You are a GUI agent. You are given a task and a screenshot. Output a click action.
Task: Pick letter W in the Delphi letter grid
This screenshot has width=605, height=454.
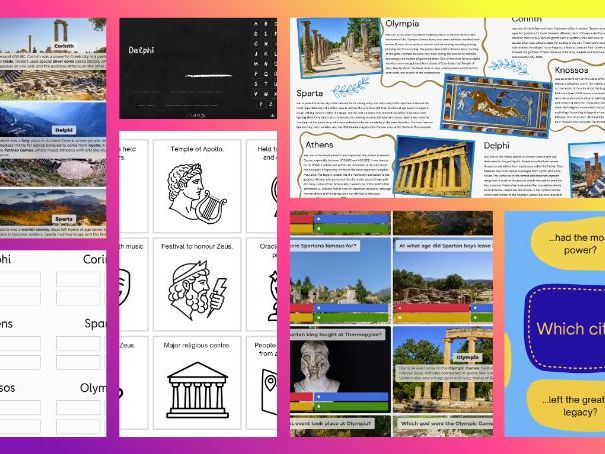click(x=266, y=94)
